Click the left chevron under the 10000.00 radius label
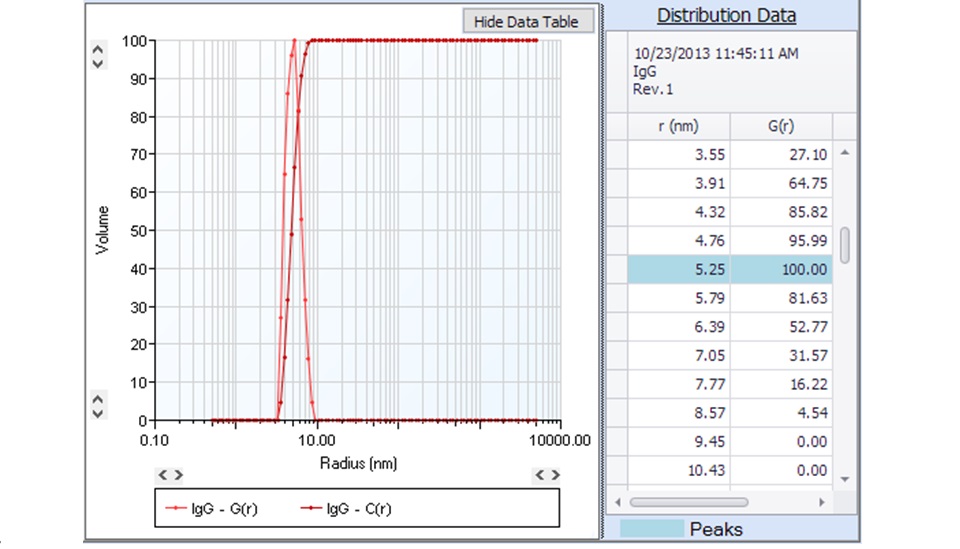 (x=540, y=475)
